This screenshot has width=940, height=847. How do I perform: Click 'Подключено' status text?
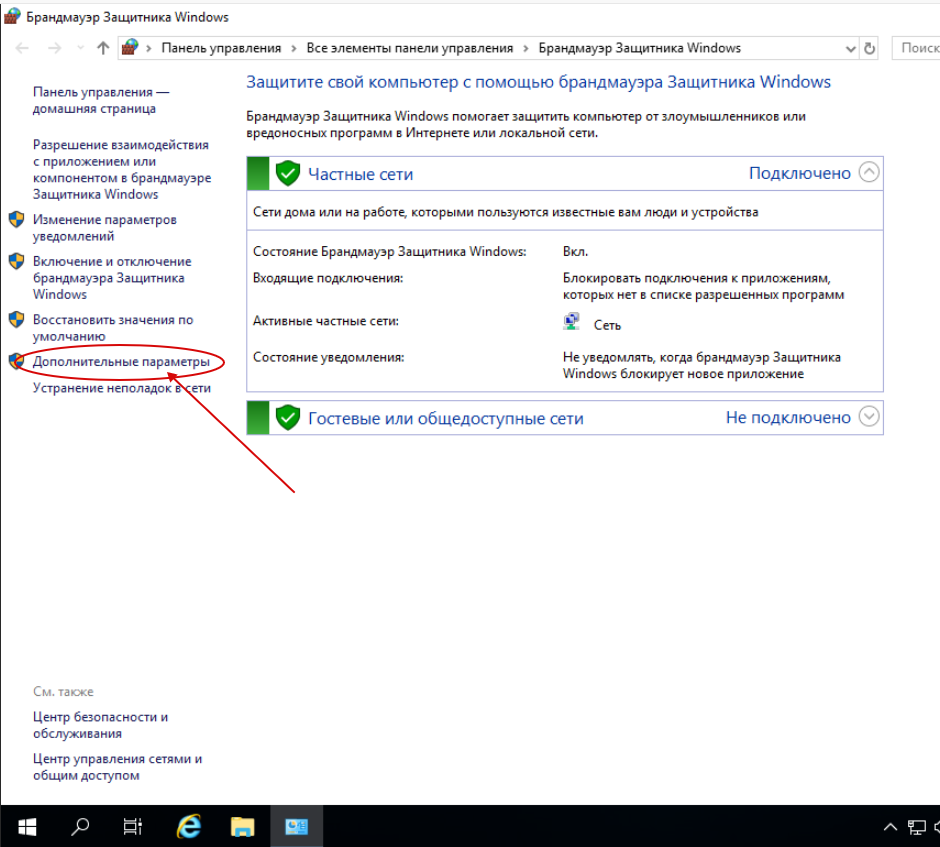pos(800,173)
